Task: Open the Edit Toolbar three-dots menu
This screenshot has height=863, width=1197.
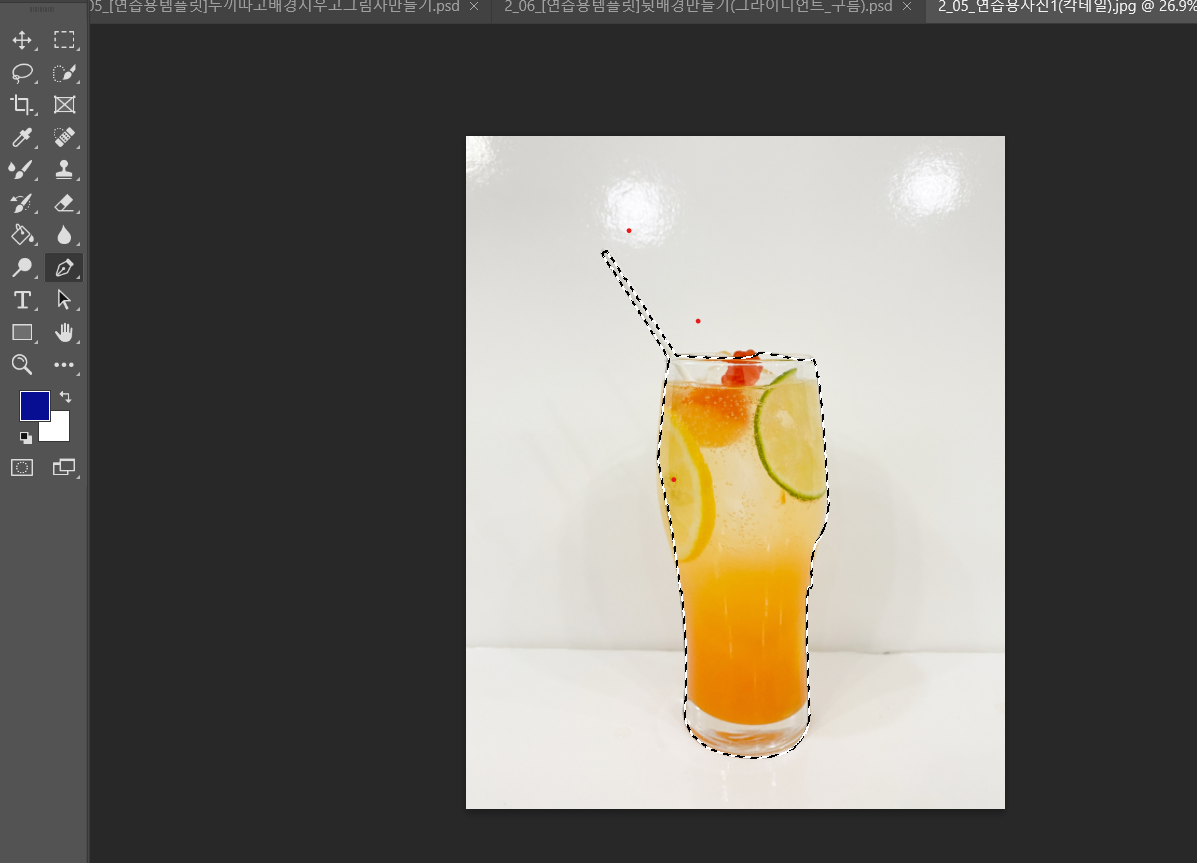Action: pos(64,365)
